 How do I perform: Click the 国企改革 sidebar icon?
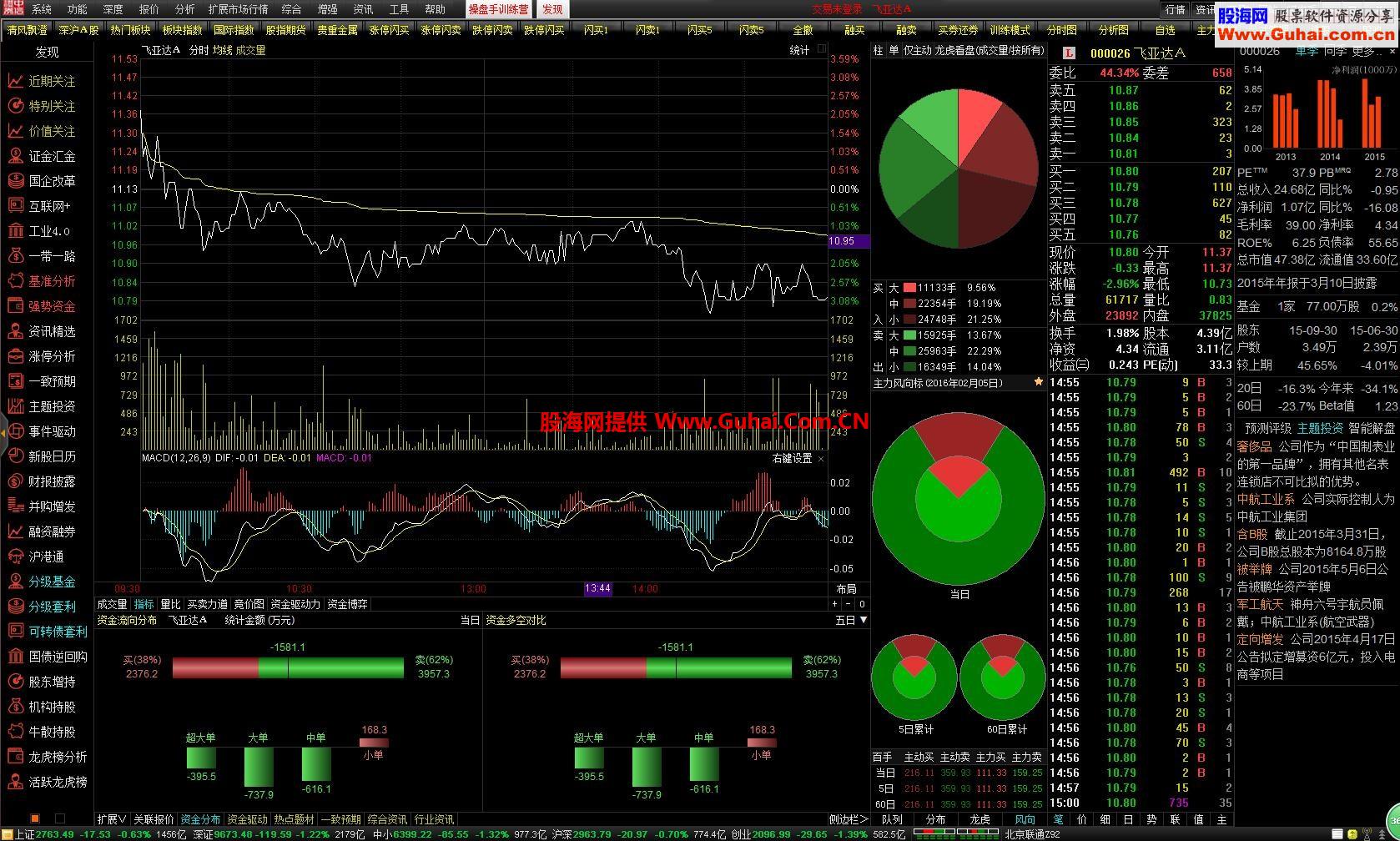(x=15, y=181)
